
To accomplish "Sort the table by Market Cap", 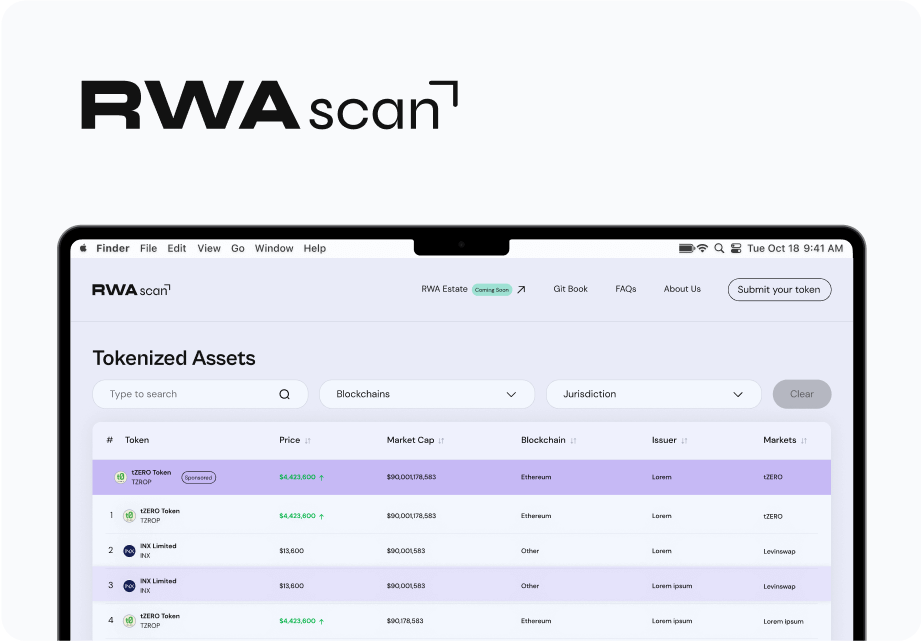I will click(x=441, y=441).
